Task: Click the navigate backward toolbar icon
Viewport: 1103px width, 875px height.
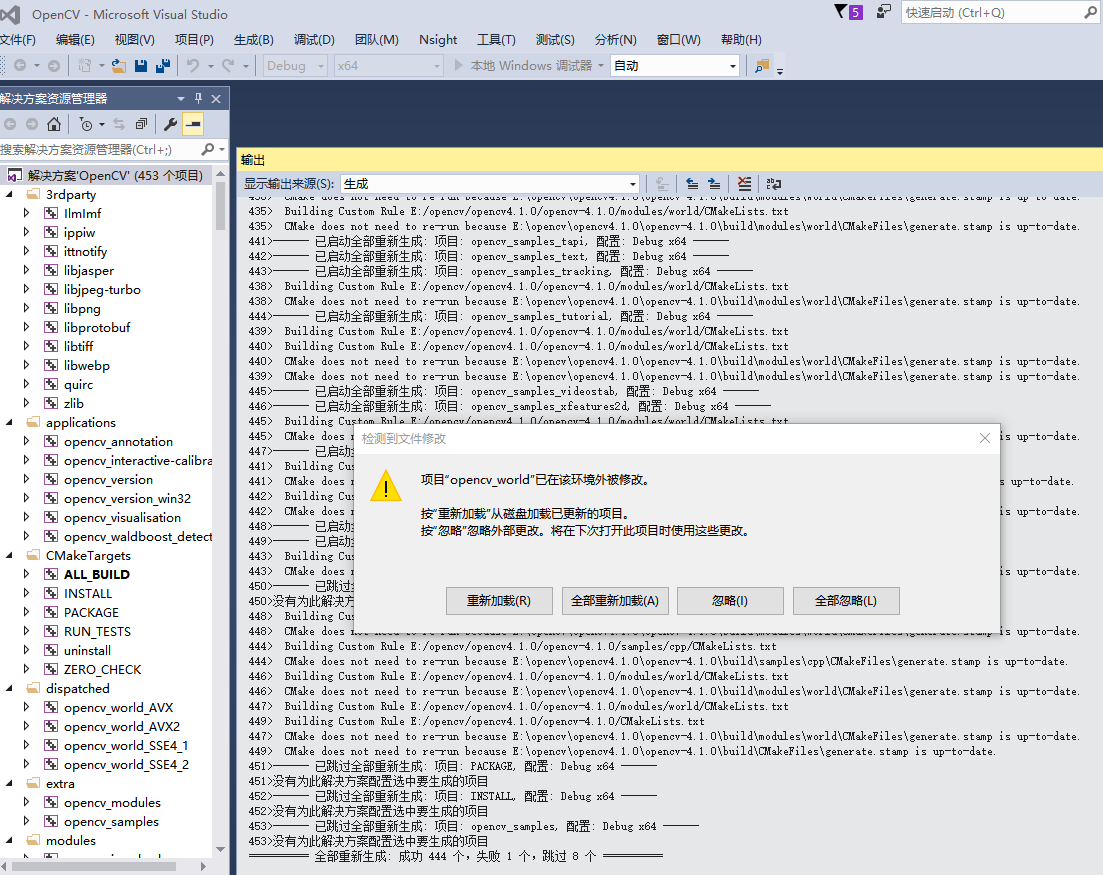Action: coord(20,65)
